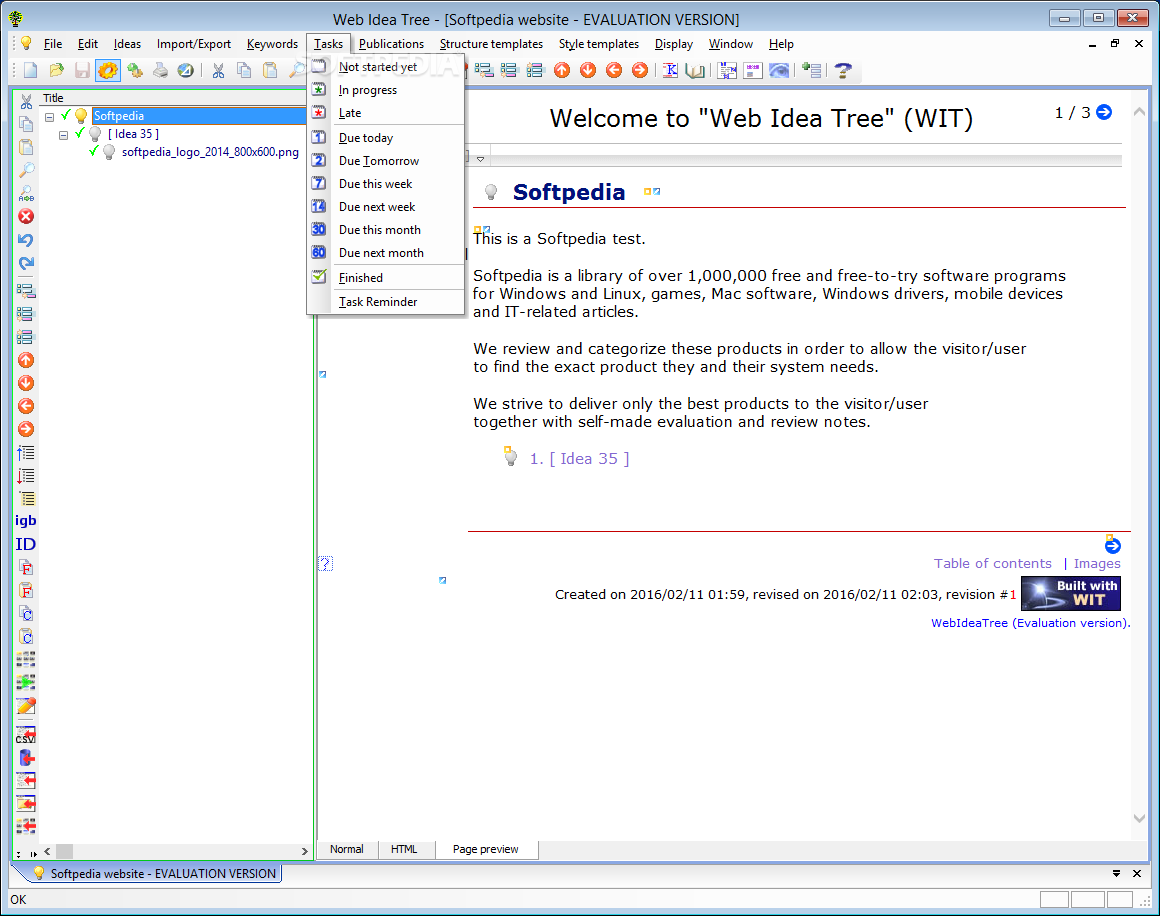
Task: Click the Cut scissors icon in top toolbar
Action: point(218,70)
